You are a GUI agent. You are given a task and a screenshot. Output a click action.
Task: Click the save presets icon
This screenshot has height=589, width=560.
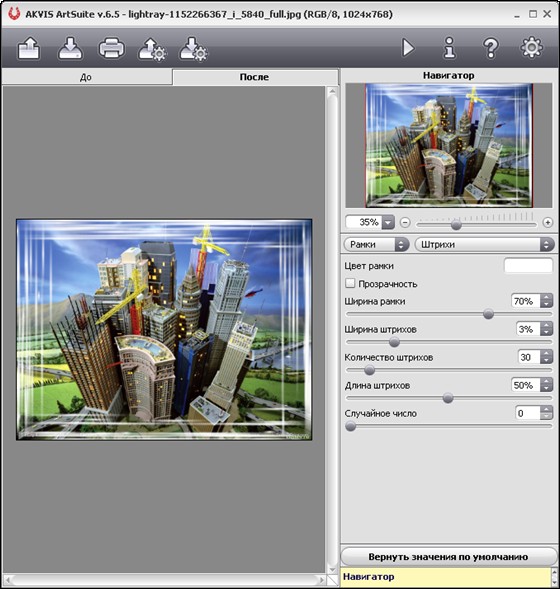[x=193, y=49]
